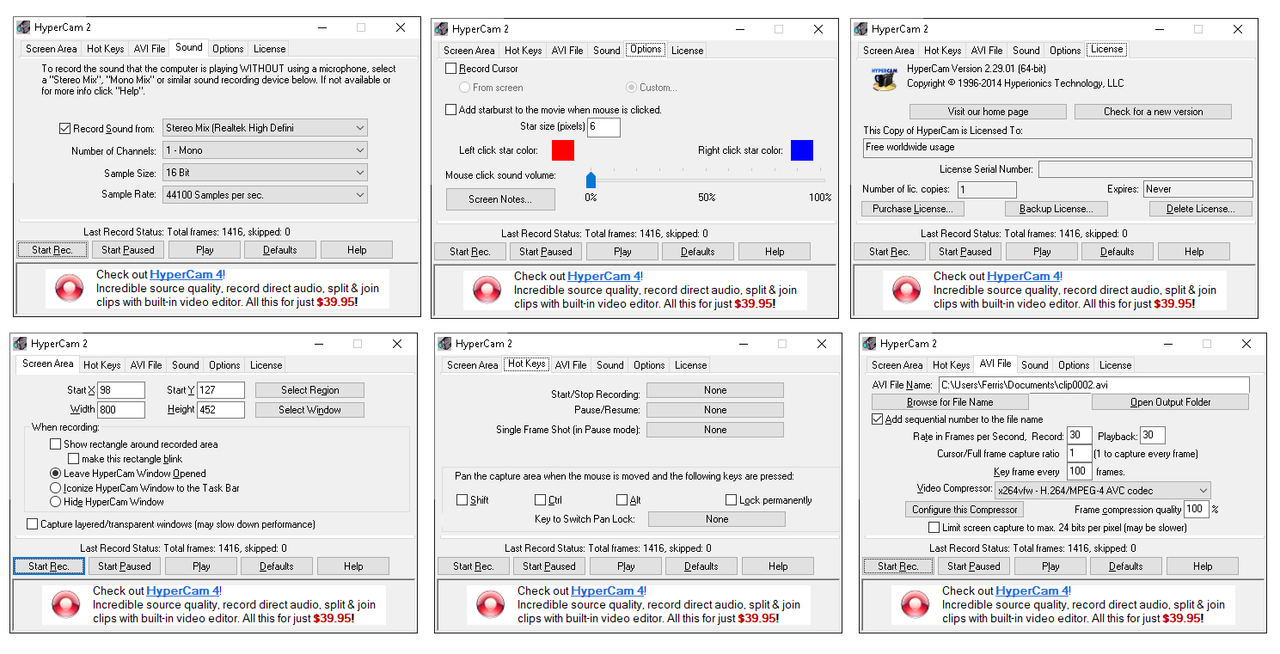The image size is (1280, 654).
Task: Click HyperCam title bar icon in License window
Action: click(x=860, y=29)
